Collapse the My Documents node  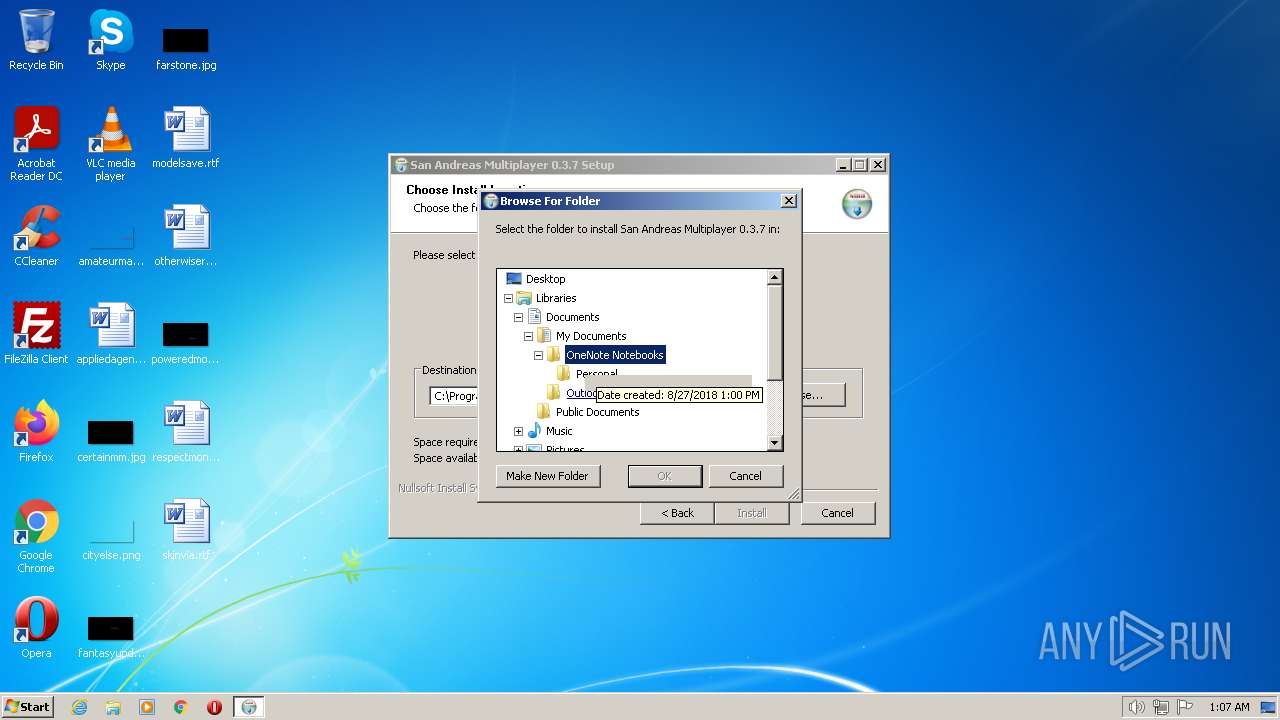[528, 336]
